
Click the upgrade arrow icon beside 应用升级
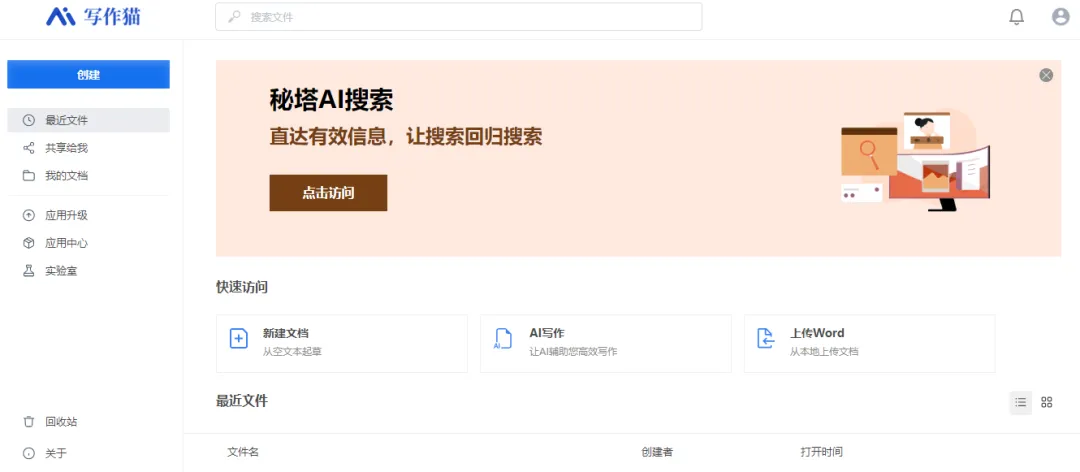(x=28, y=215)
